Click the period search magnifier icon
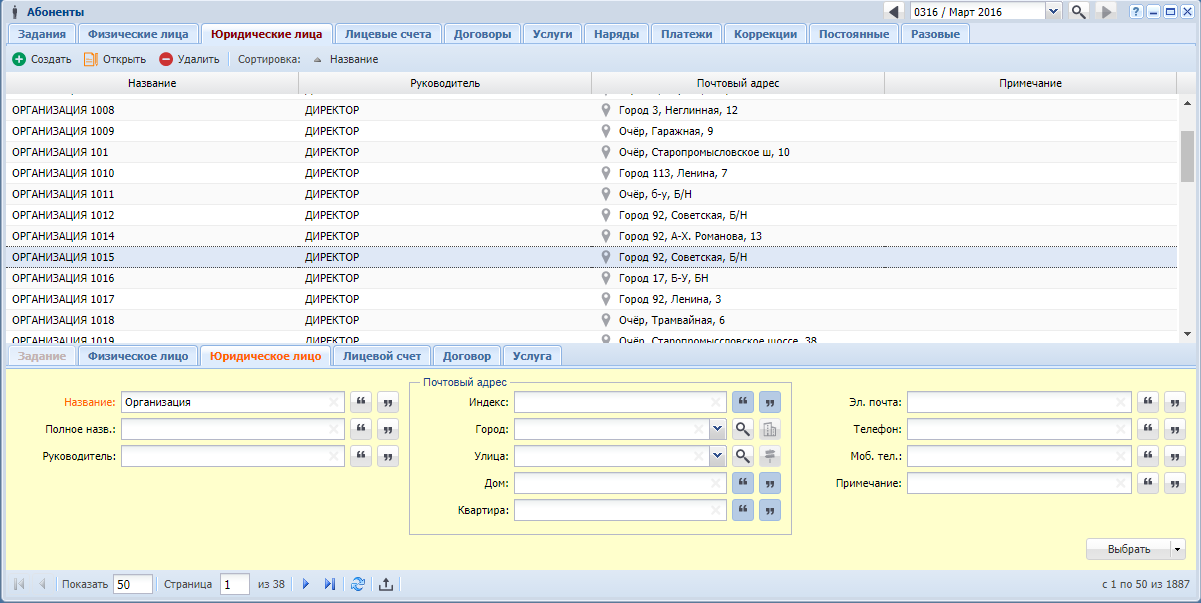 coord(1079,11)
